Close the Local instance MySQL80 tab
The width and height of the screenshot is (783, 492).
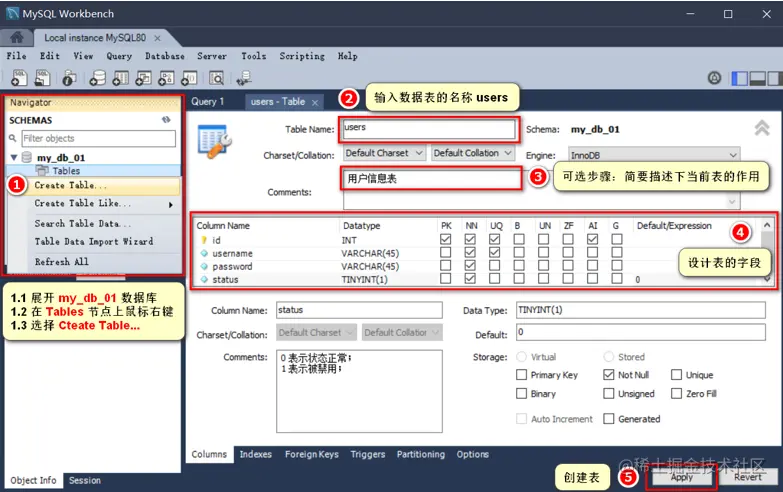(157, 38)
